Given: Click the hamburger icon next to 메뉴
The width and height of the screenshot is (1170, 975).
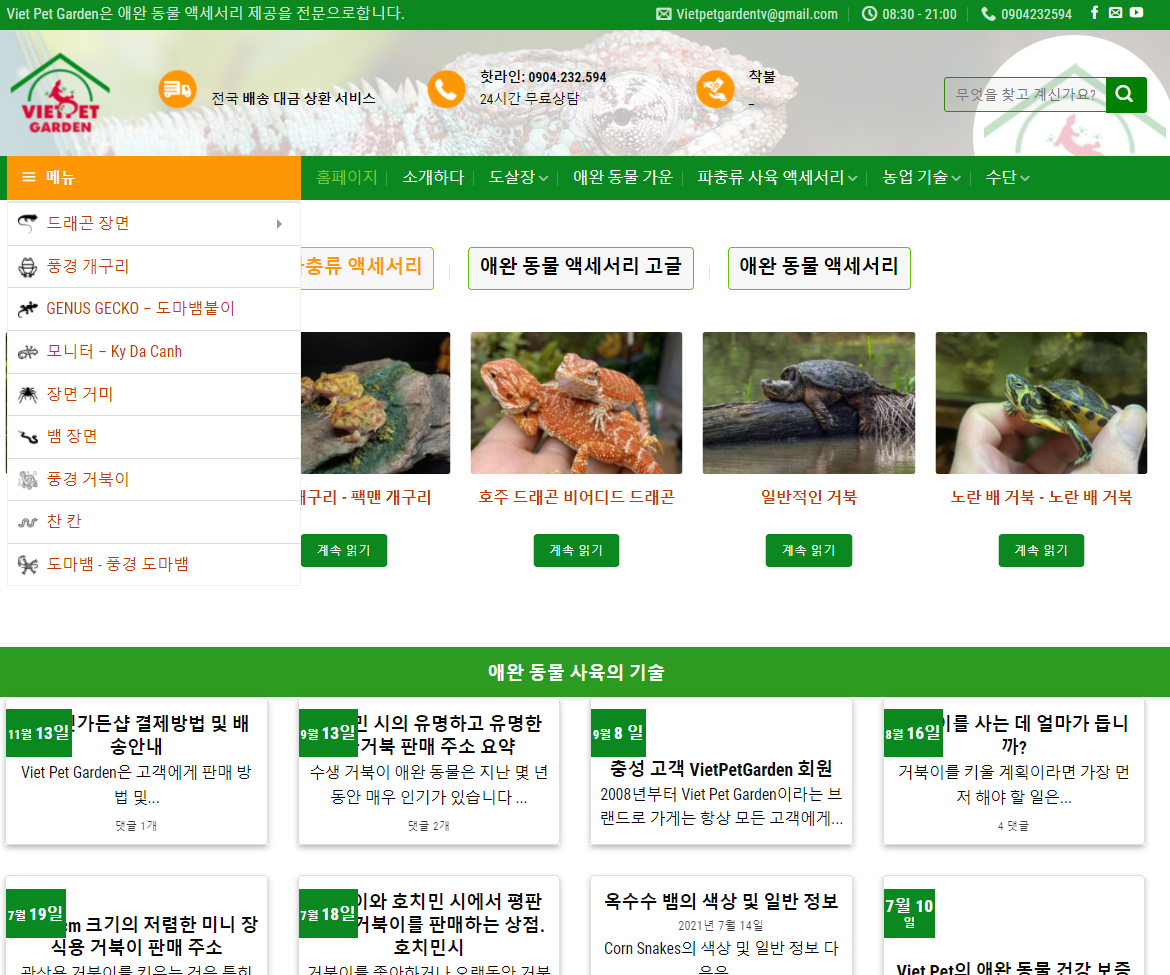Looking at the screenshot, I should (x=29, y=177).
